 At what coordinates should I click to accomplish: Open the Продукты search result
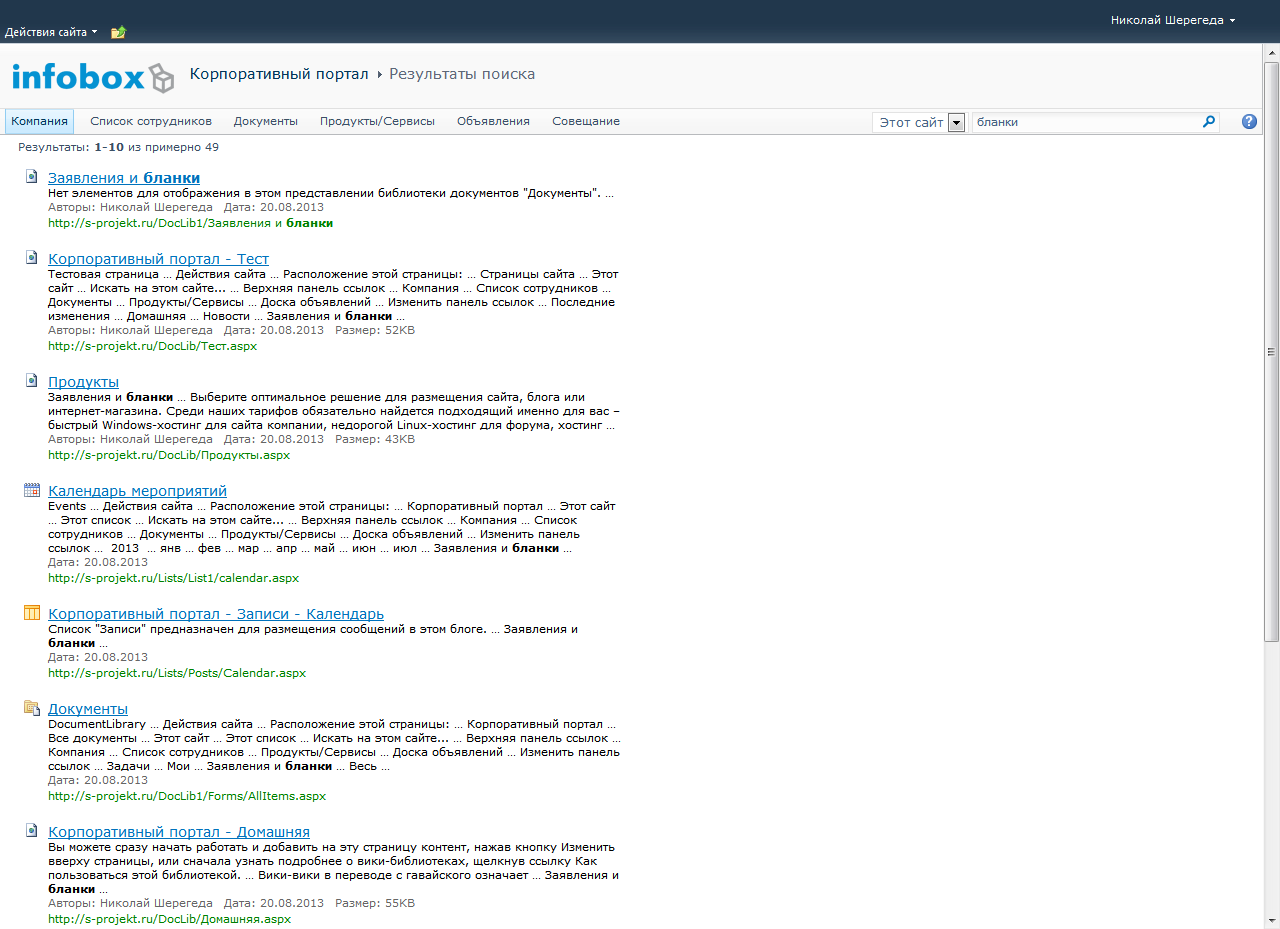pos(83,382)
